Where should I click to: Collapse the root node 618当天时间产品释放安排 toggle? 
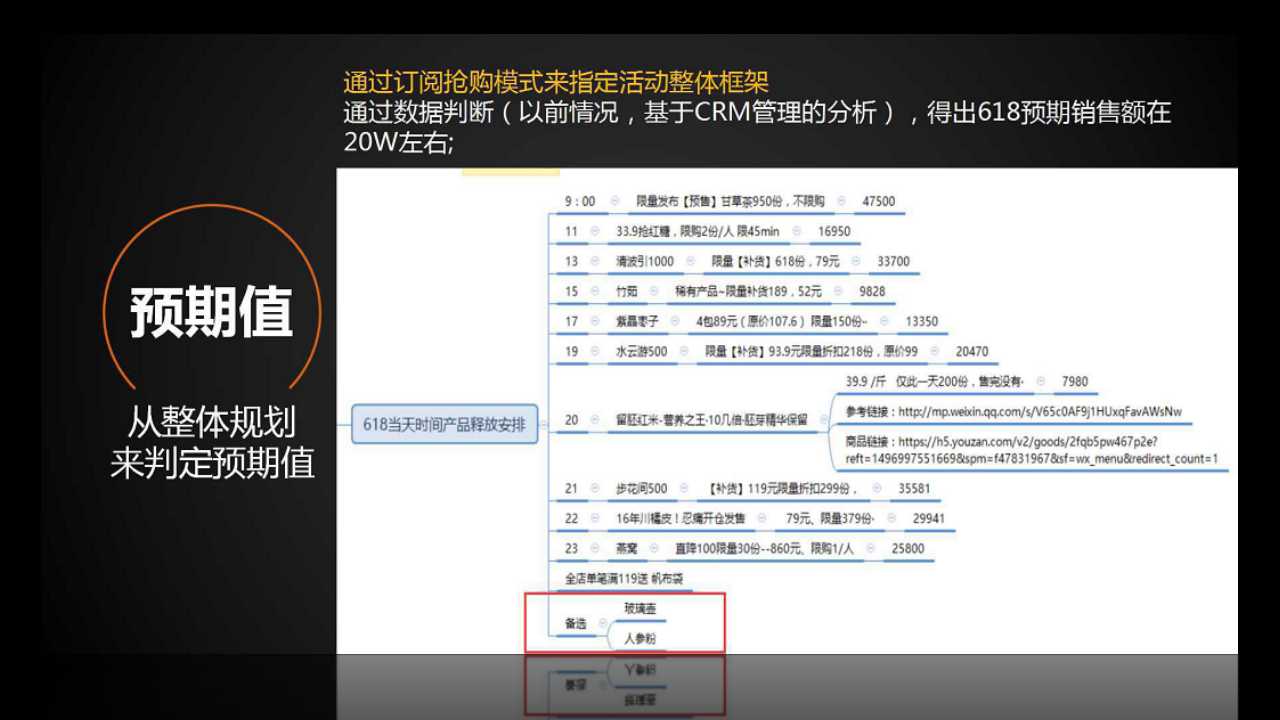(544, 424)
